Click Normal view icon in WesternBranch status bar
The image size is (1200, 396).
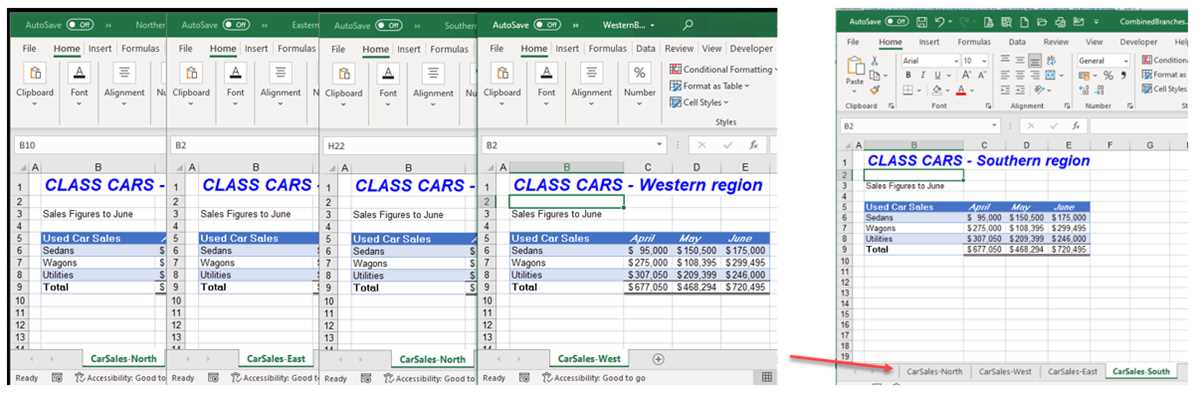click(x=767, y=377)
